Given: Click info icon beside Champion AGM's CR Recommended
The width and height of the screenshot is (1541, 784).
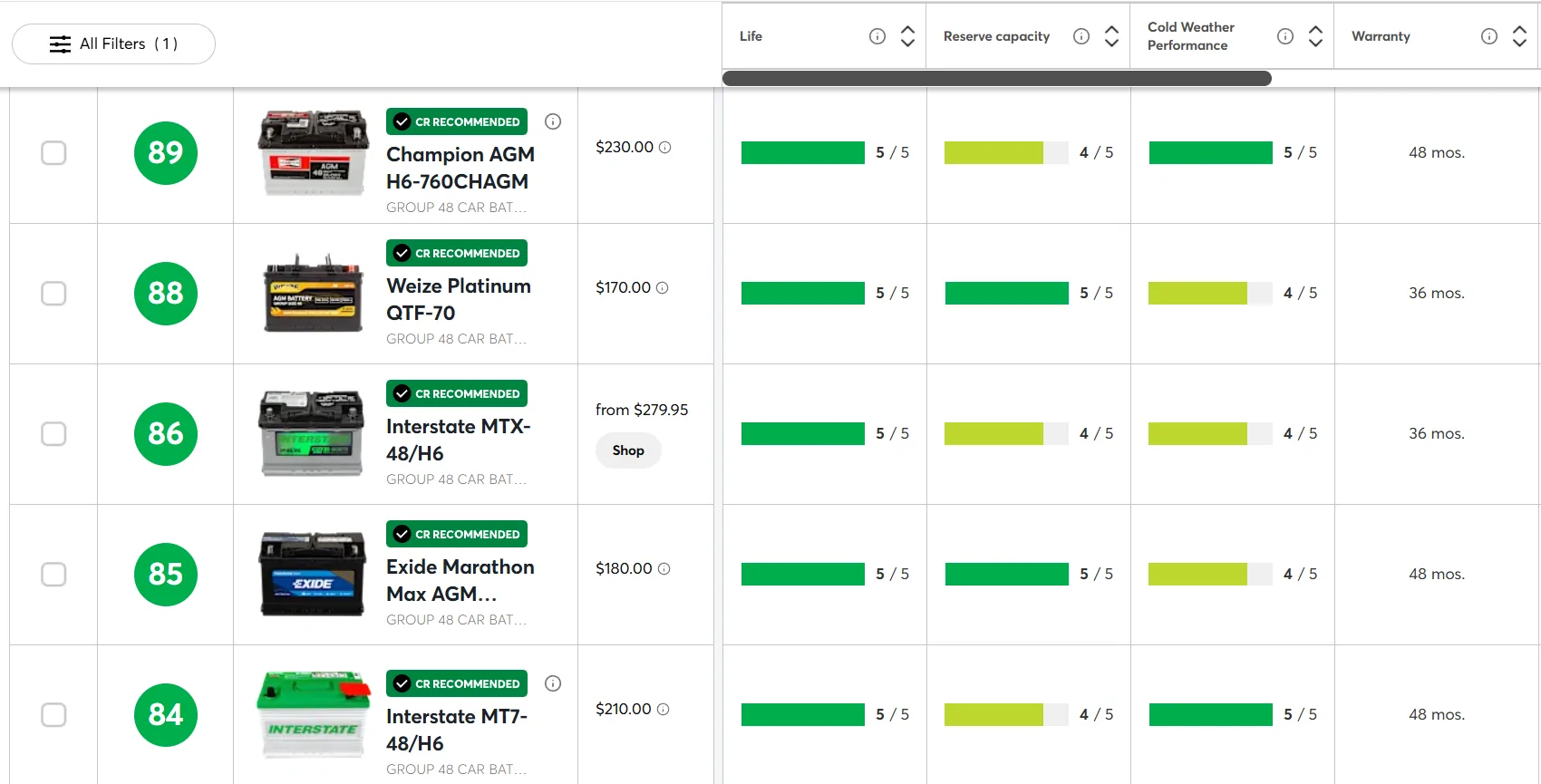Looking at the screenshot, I should coord(553,121).
